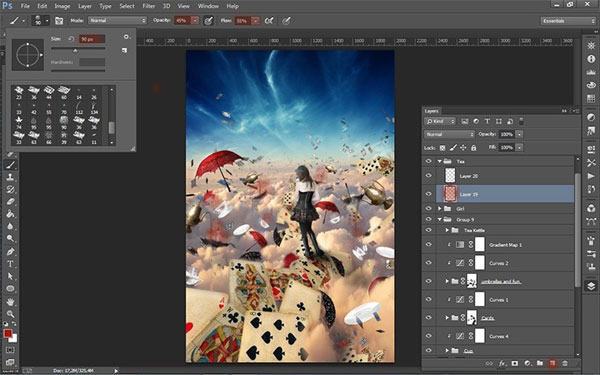Toggle visibility of Girl group
Viewport: 600px width, 375px height.
point(429,209)
